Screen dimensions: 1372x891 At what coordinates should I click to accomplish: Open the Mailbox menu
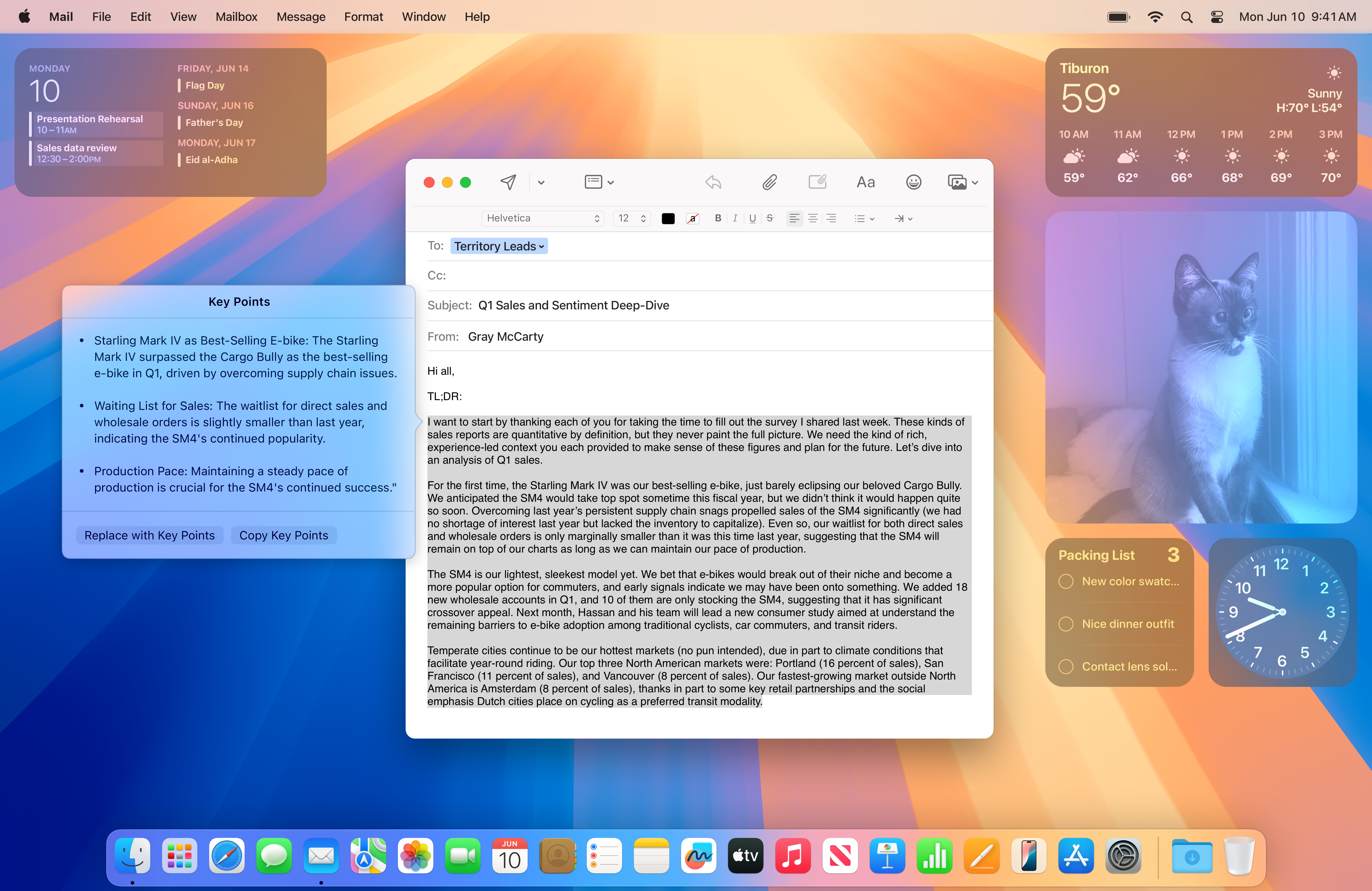coord(236,17)
